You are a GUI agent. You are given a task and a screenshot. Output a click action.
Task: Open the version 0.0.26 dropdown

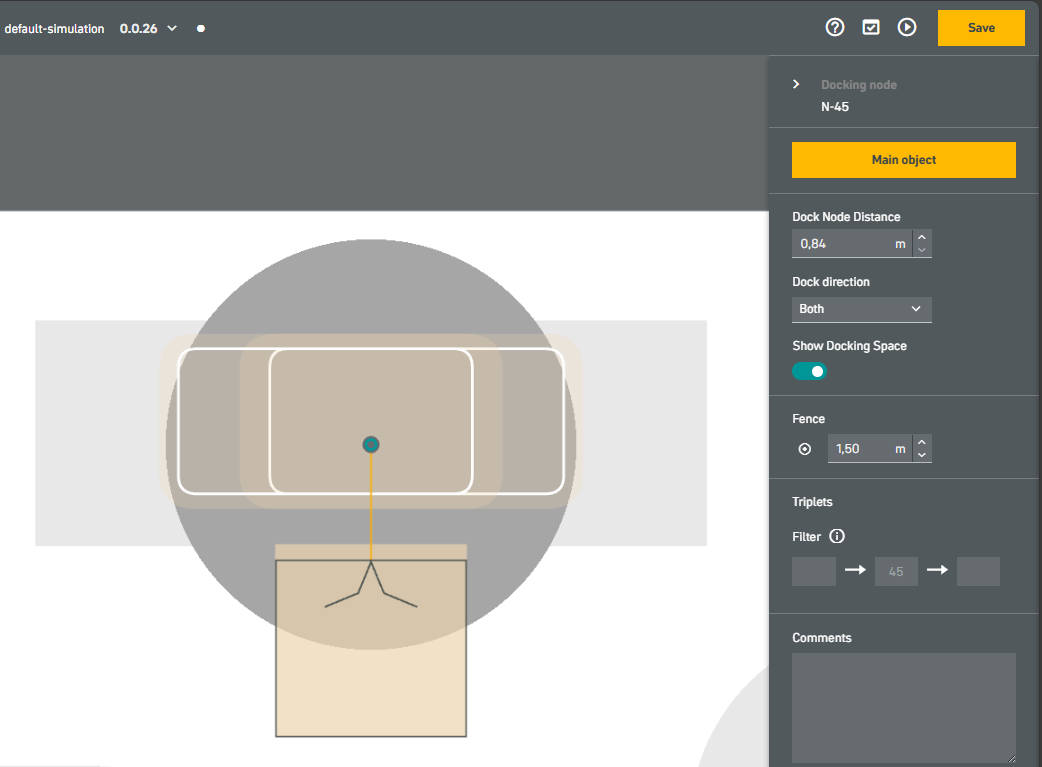coord(148,29)
